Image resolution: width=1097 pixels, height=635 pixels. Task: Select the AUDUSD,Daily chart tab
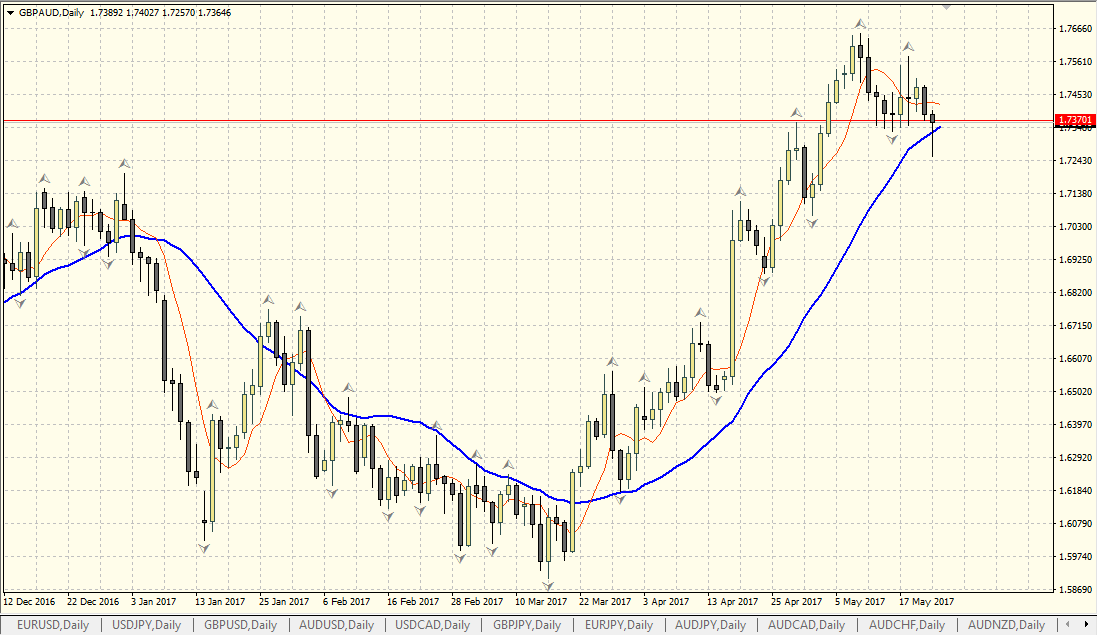[x=337, y=625]
